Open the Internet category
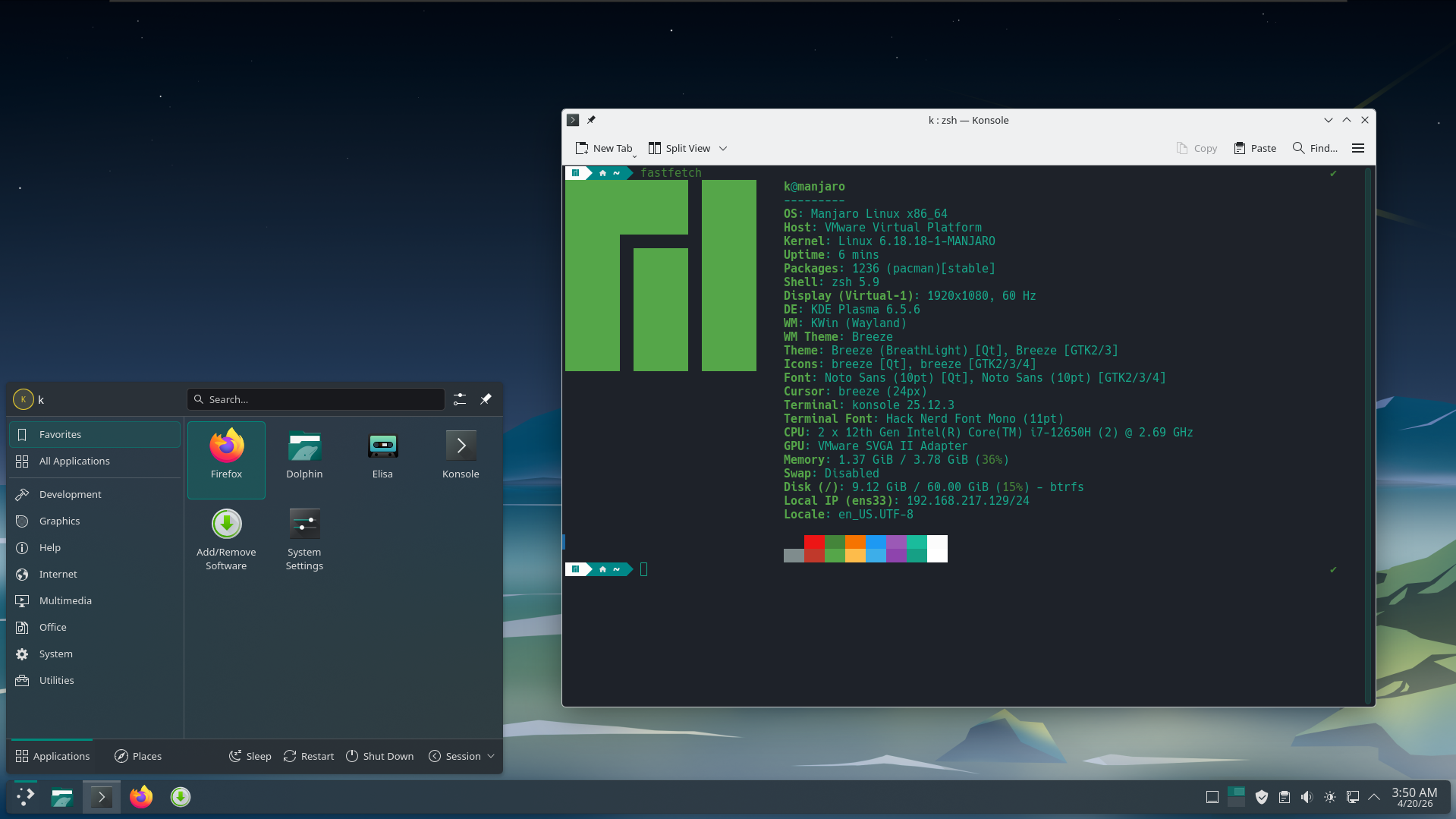1456x819 pixels. click(x=95, y=574)
